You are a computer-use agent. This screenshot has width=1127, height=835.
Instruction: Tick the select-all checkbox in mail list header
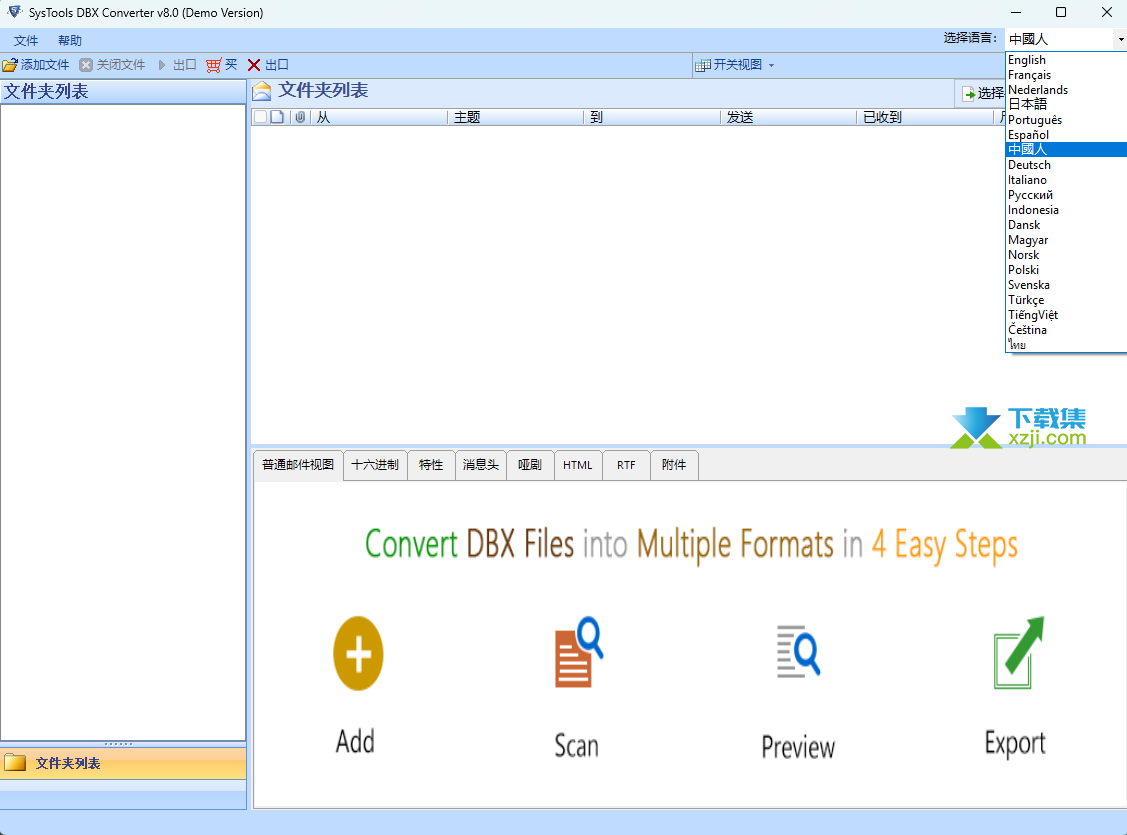(260, 117)
